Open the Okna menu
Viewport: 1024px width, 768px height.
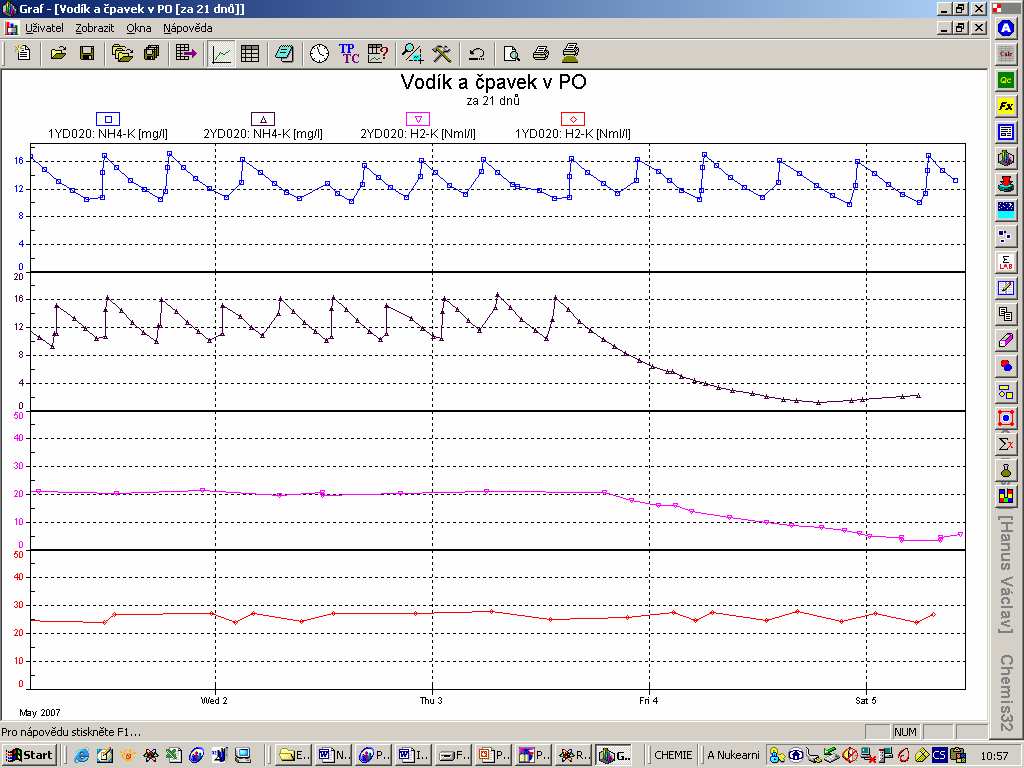[138, 28]
